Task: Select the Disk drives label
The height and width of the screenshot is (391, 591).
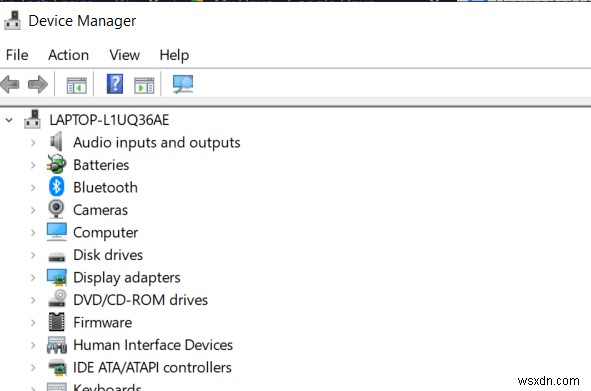Action: 108,255
